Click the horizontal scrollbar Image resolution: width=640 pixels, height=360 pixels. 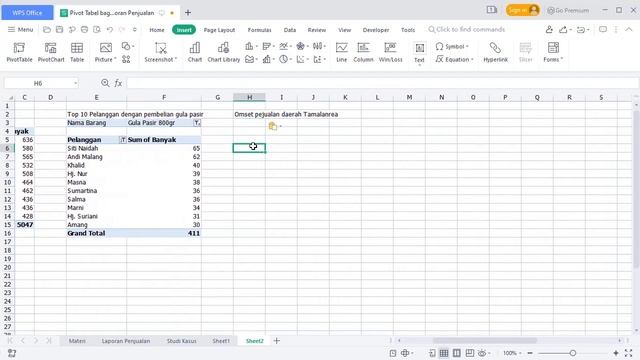point(485,340)
